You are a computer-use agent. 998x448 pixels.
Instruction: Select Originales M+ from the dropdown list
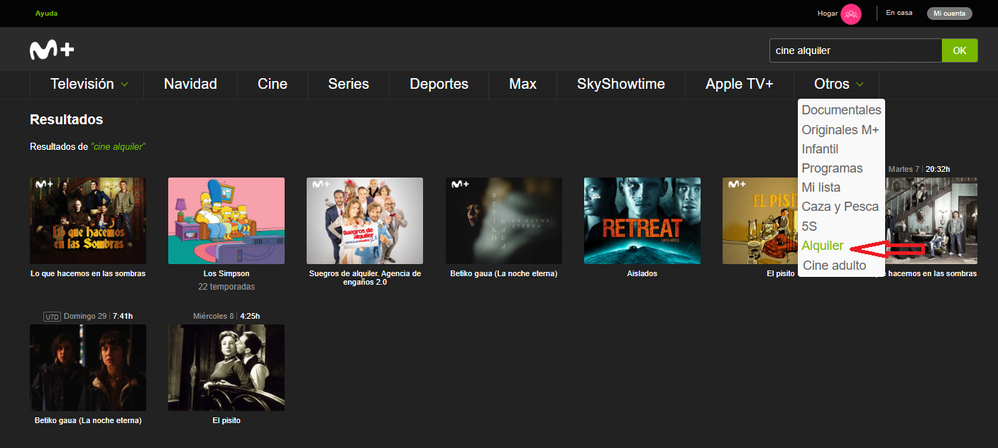pos(839,130)
